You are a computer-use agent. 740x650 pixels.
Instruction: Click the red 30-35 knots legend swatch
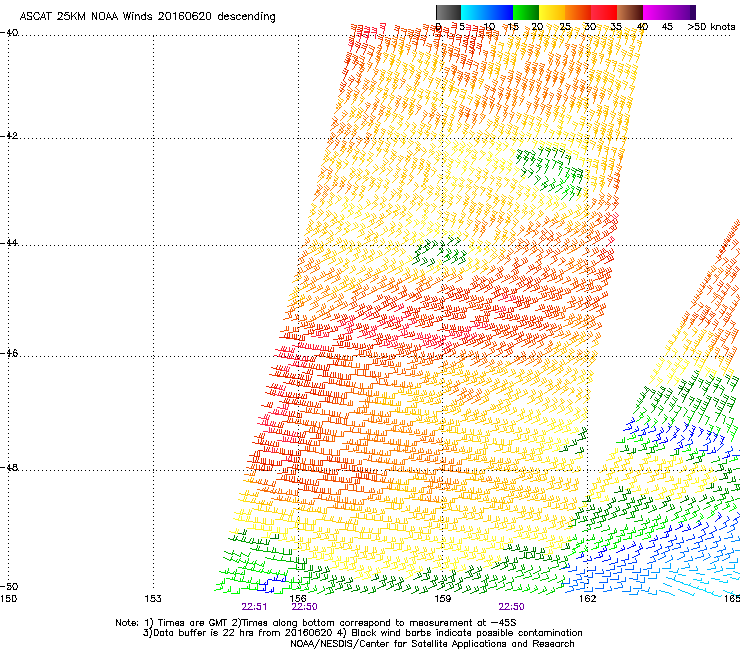click(604, 12)
